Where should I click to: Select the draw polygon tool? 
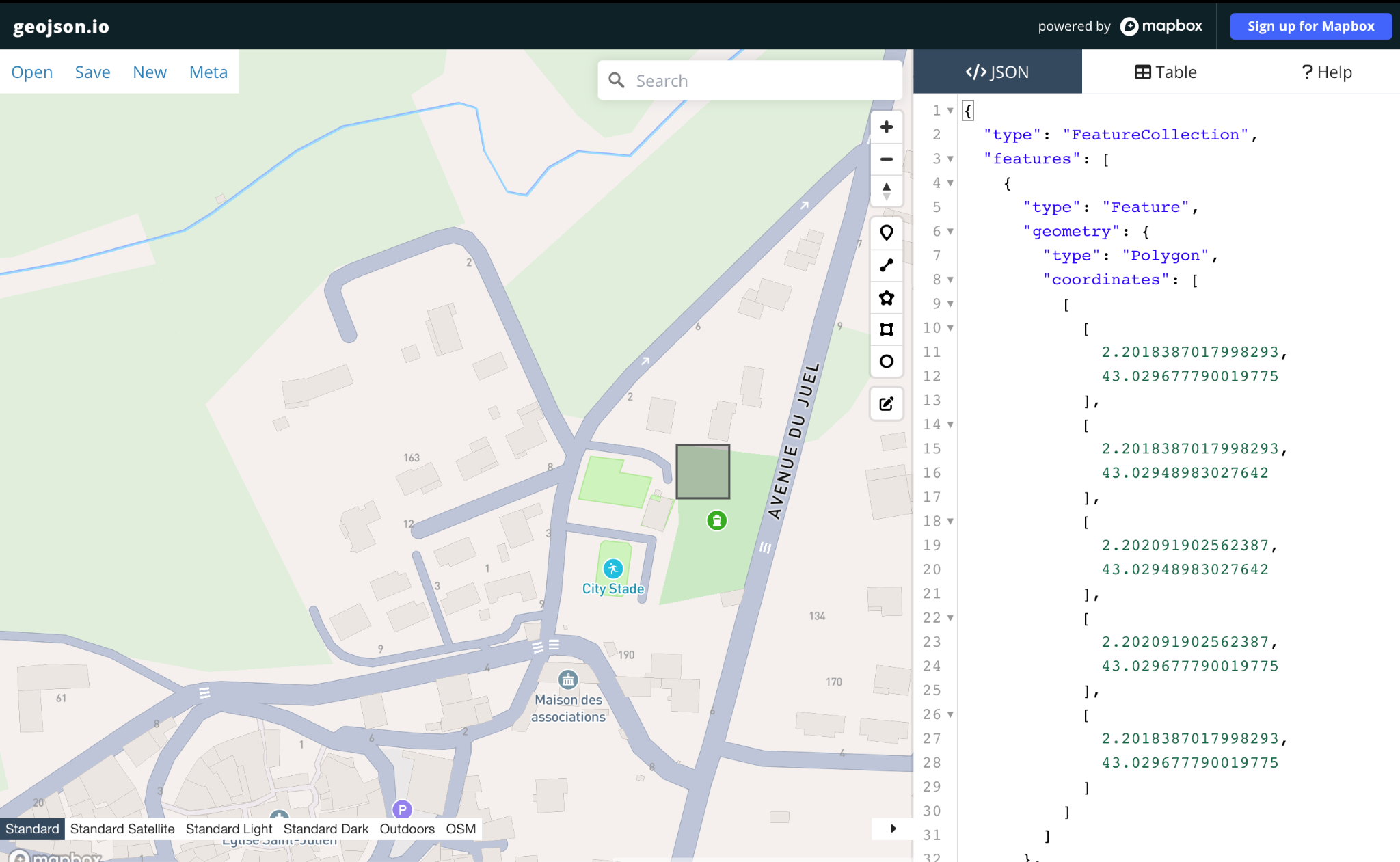click(886, 297)
